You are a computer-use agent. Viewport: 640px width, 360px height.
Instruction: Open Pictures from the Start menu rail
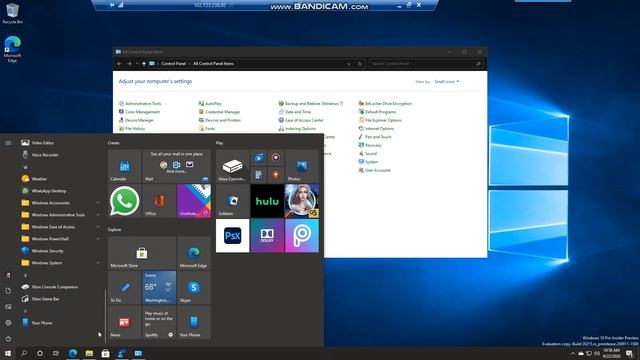pyautogui.click(x=8, y=307)
